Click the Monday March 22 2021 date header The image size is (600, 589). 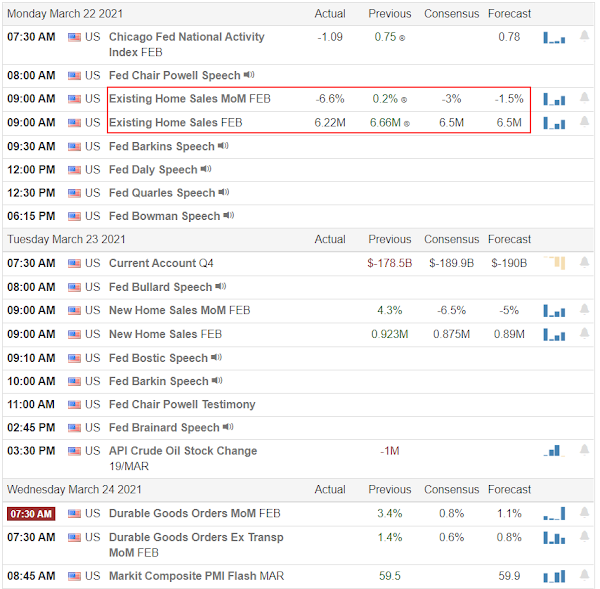point(65,14)
